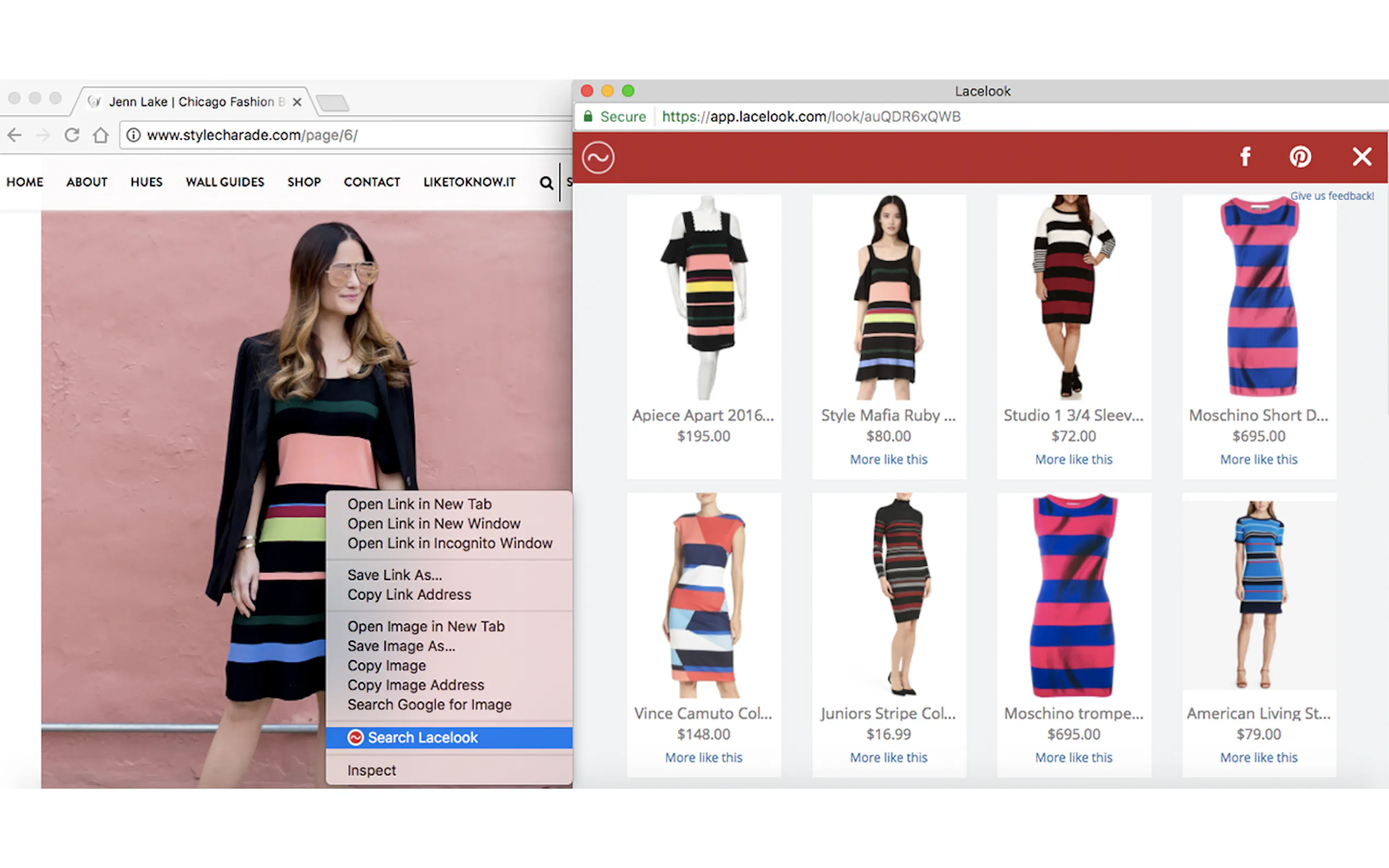Open the LIKETOKNOW.IT navigation link
1389x868 pixels.
click(x=469, y=182)
